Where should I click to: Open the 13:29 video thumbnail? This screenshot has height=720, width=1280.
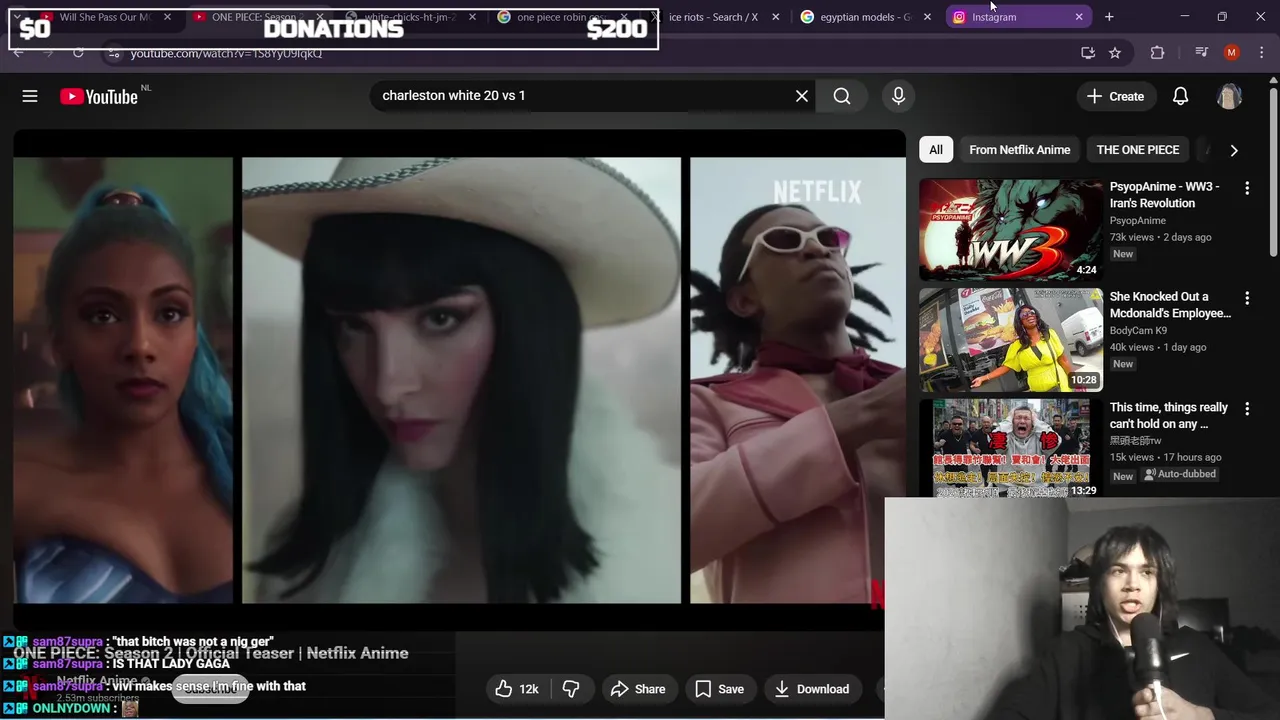(x=1011, y=448)
